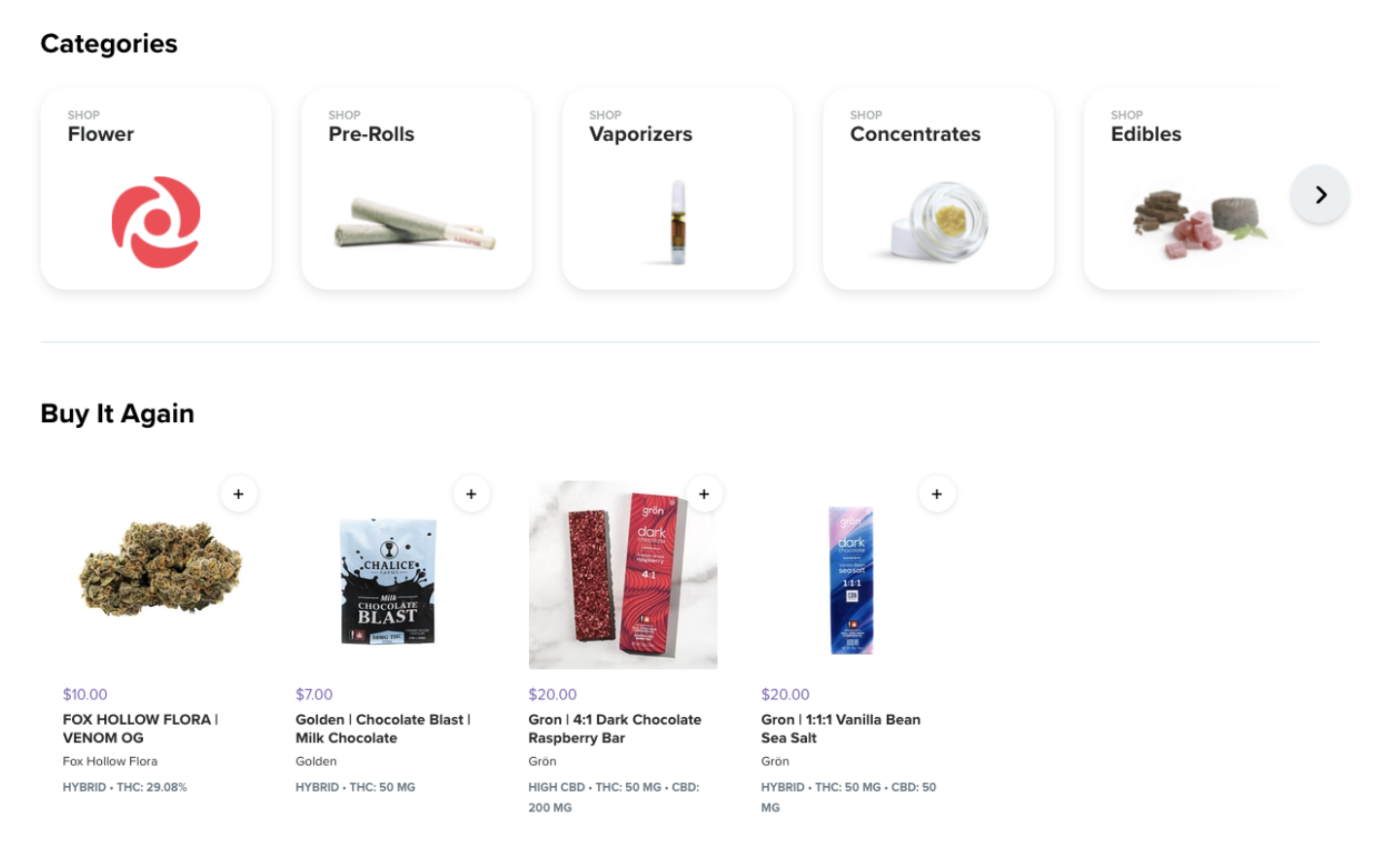Open the Flower category swirl logo
Screen dimensions: 1400x858
tap(157, 222)
